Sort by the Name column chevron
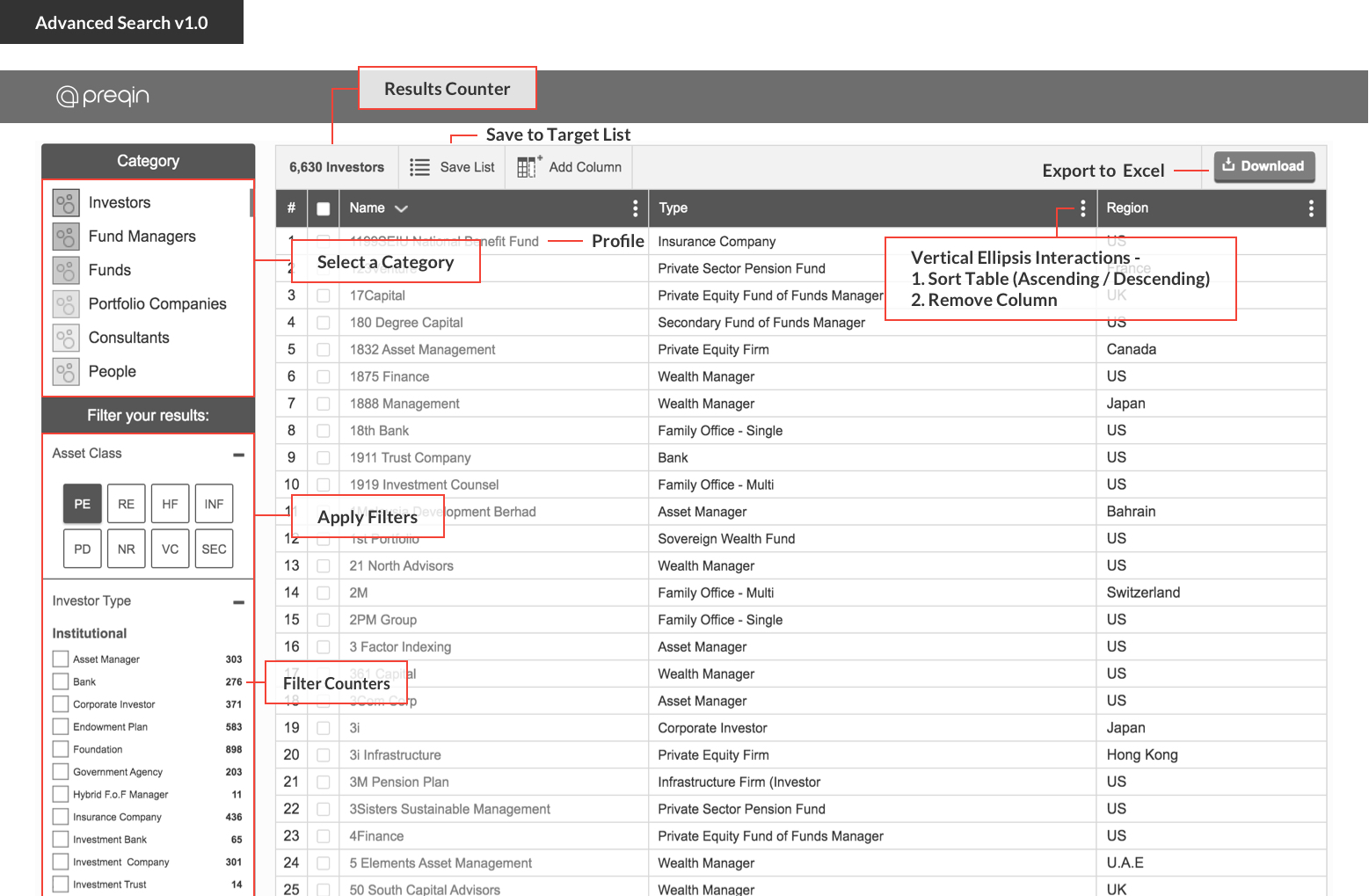The height and width of the screenshot is (896, 1369). 402,209
